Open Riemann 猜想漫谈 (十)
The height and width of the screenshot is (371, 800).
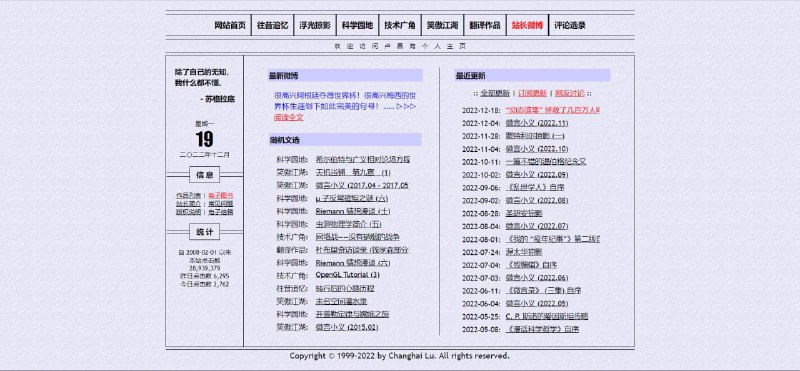click(353, 211)
